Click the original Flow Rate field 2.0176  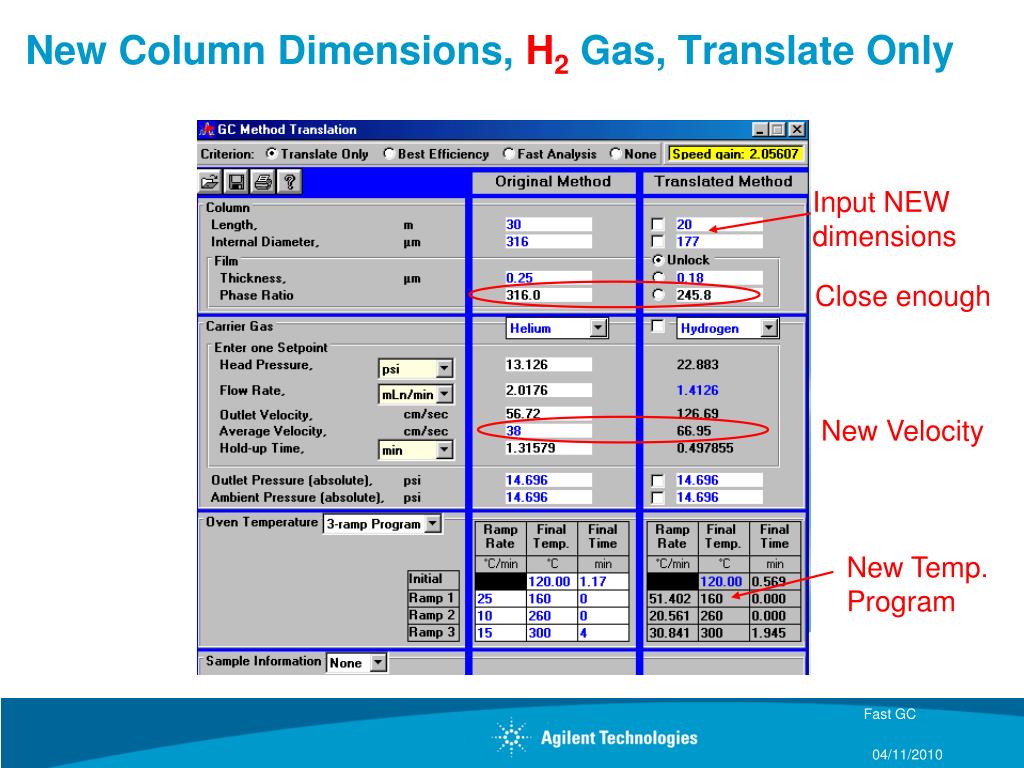coord(548,390)
